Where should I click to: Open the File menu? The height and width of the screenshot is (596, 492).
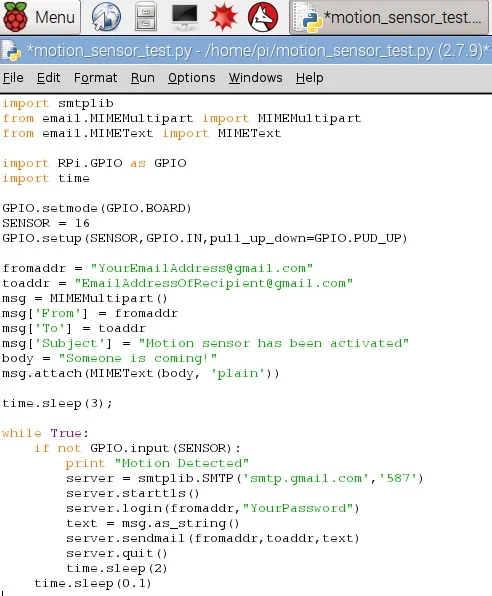13,78
